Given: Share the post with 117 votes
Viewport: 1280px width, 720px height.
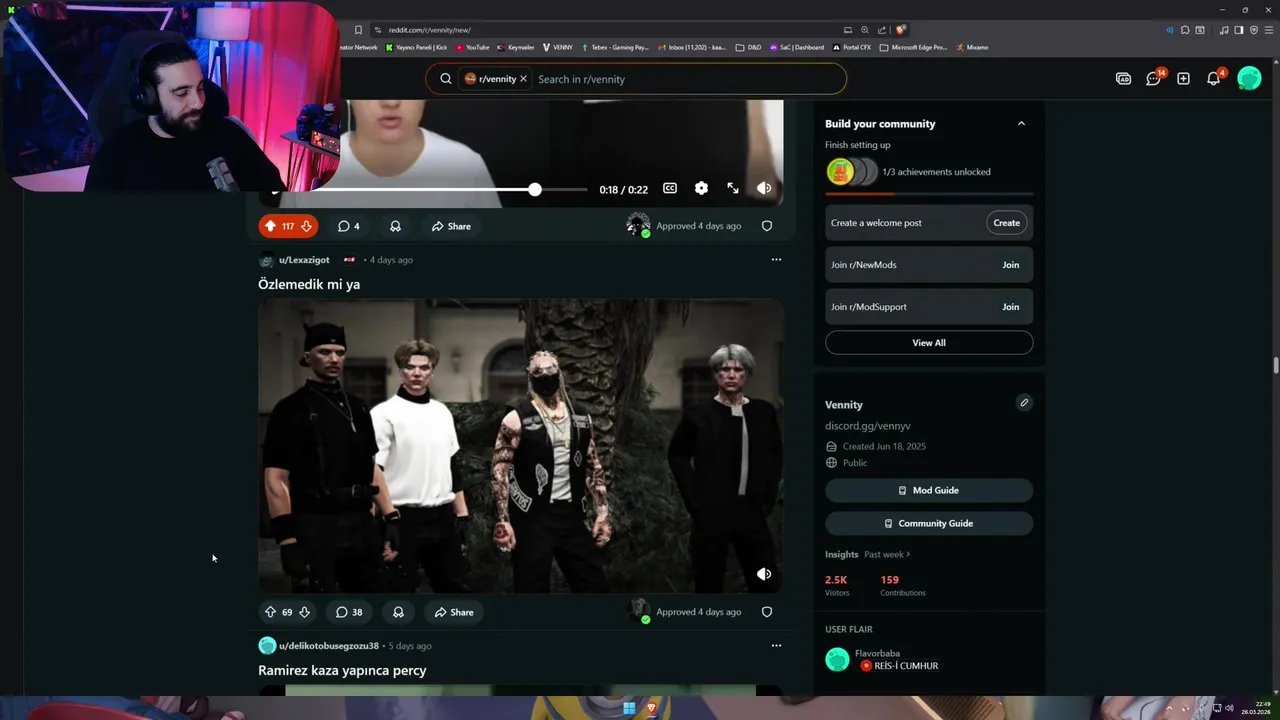Looking at the screenshot, I should pos(451,226).
